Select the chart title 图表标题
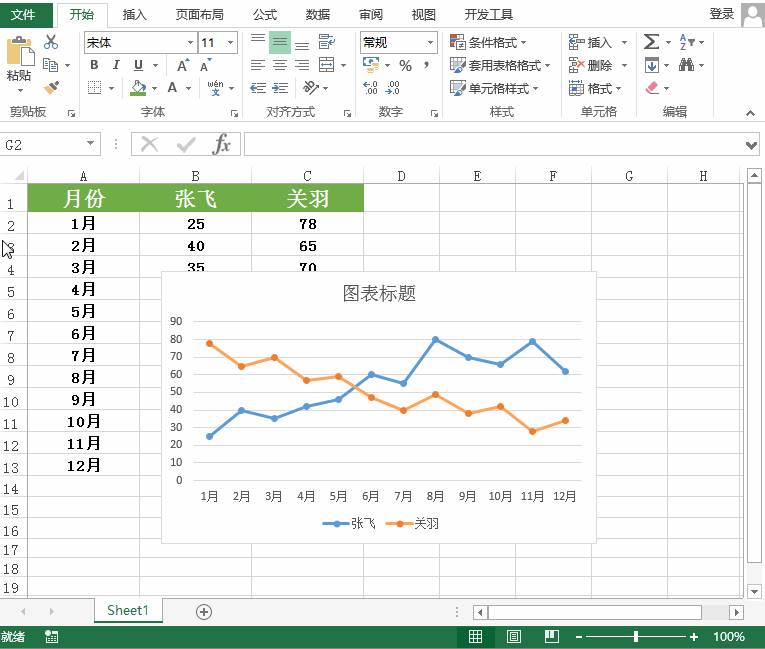The height and width of the screenshot is (649, 765). (x=379, y=293)
